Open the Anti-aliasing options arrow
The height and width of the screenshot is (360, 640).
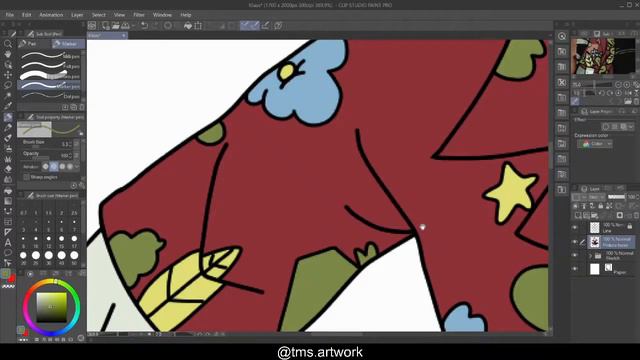point(77,167)
